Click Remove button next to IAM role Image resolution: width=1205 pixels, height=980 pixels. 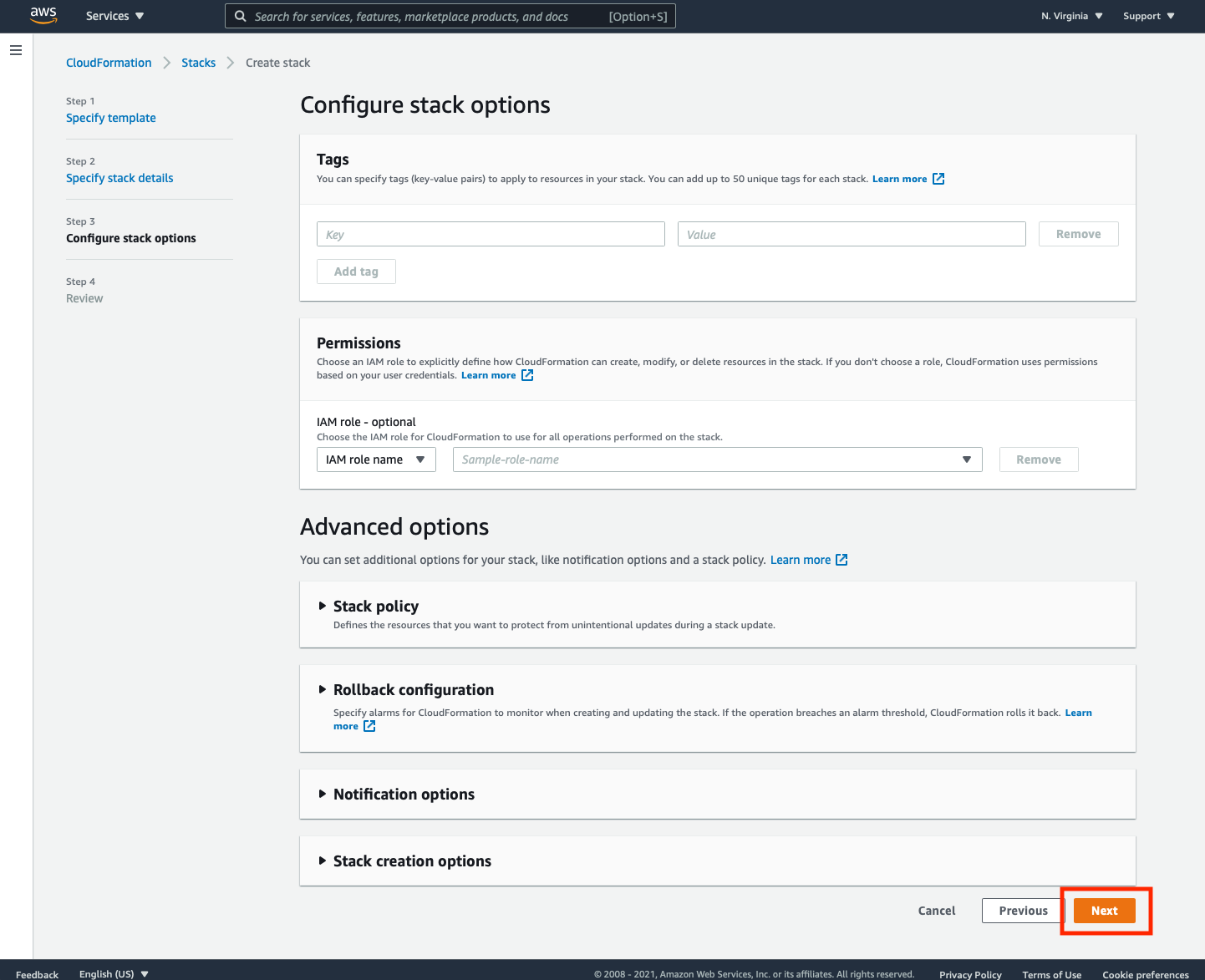(1039, 460)
